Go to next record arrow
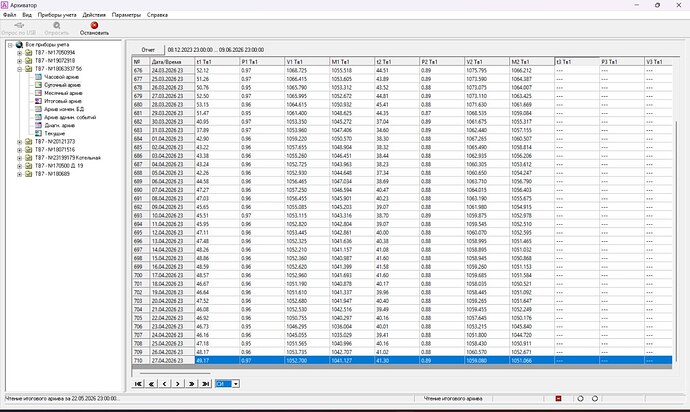Screen dimensions: 690x412 pyautogui.click(x=178, y=384)
